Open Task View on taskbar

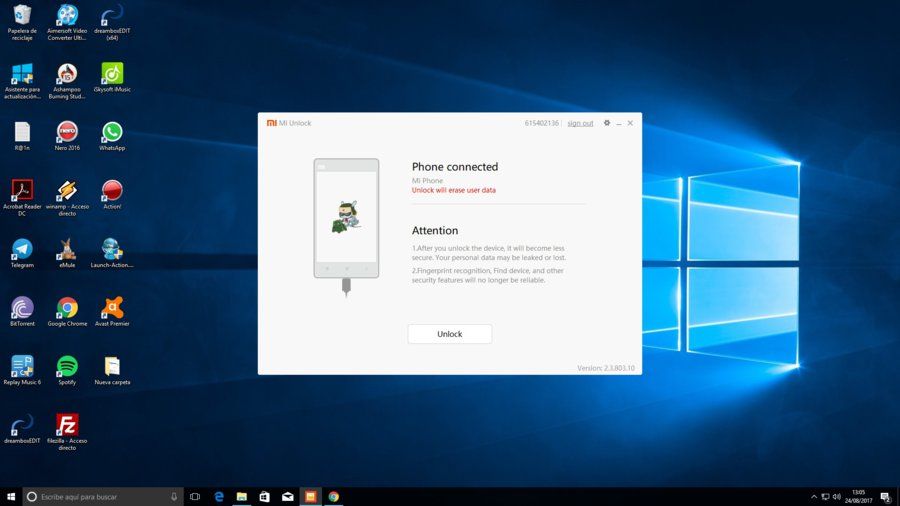[x=195, y=497]
